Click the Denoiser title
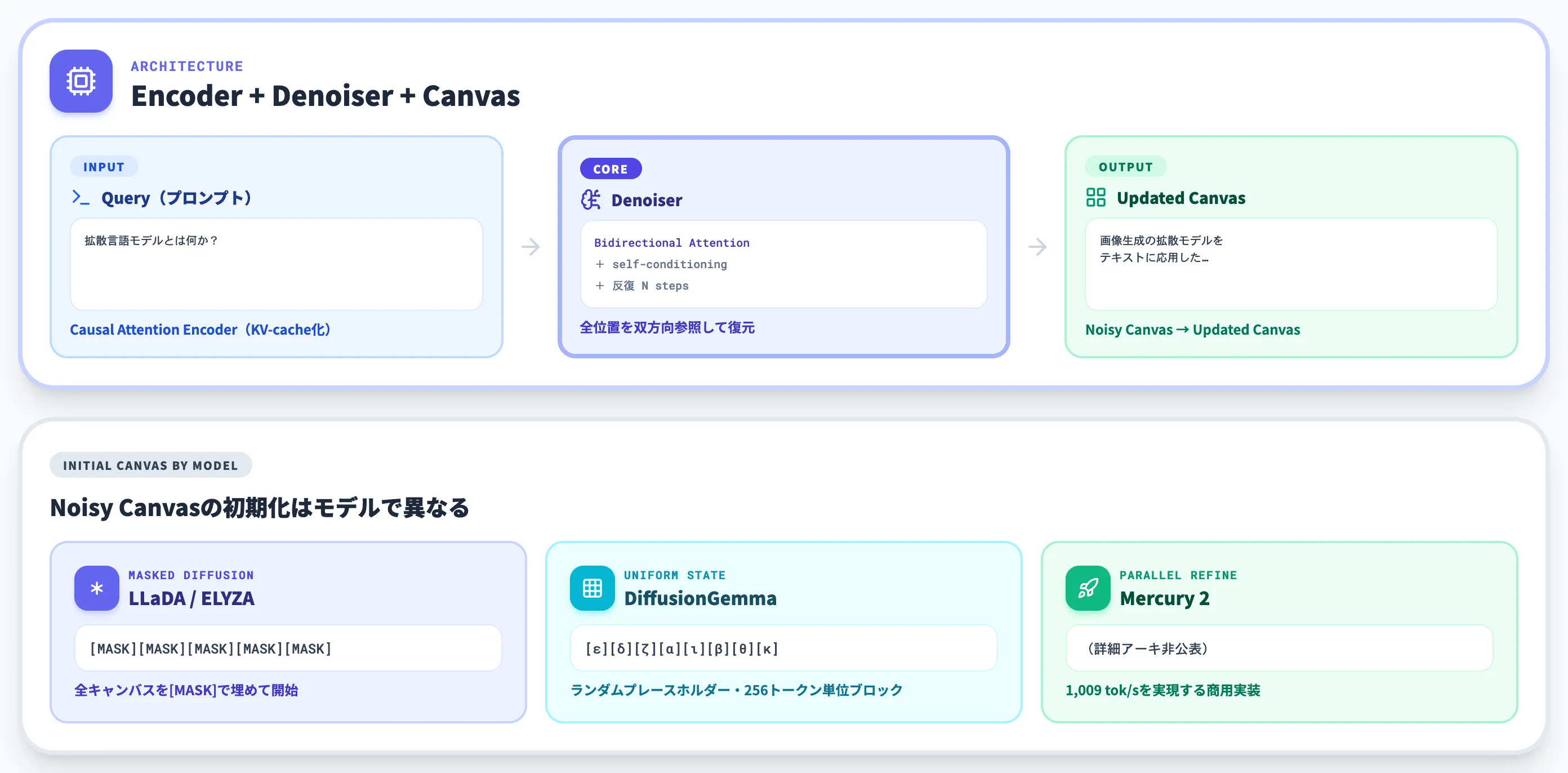Viewport: 1568px width, 773px height. point(647,200)
